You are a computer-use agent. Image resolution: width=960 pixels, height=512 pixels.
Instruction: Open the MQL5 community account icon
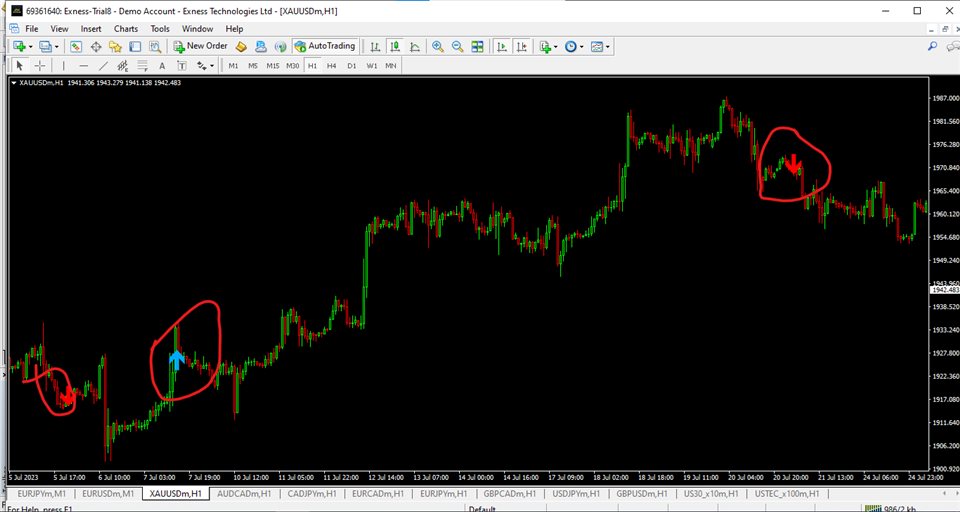[261, 47]
